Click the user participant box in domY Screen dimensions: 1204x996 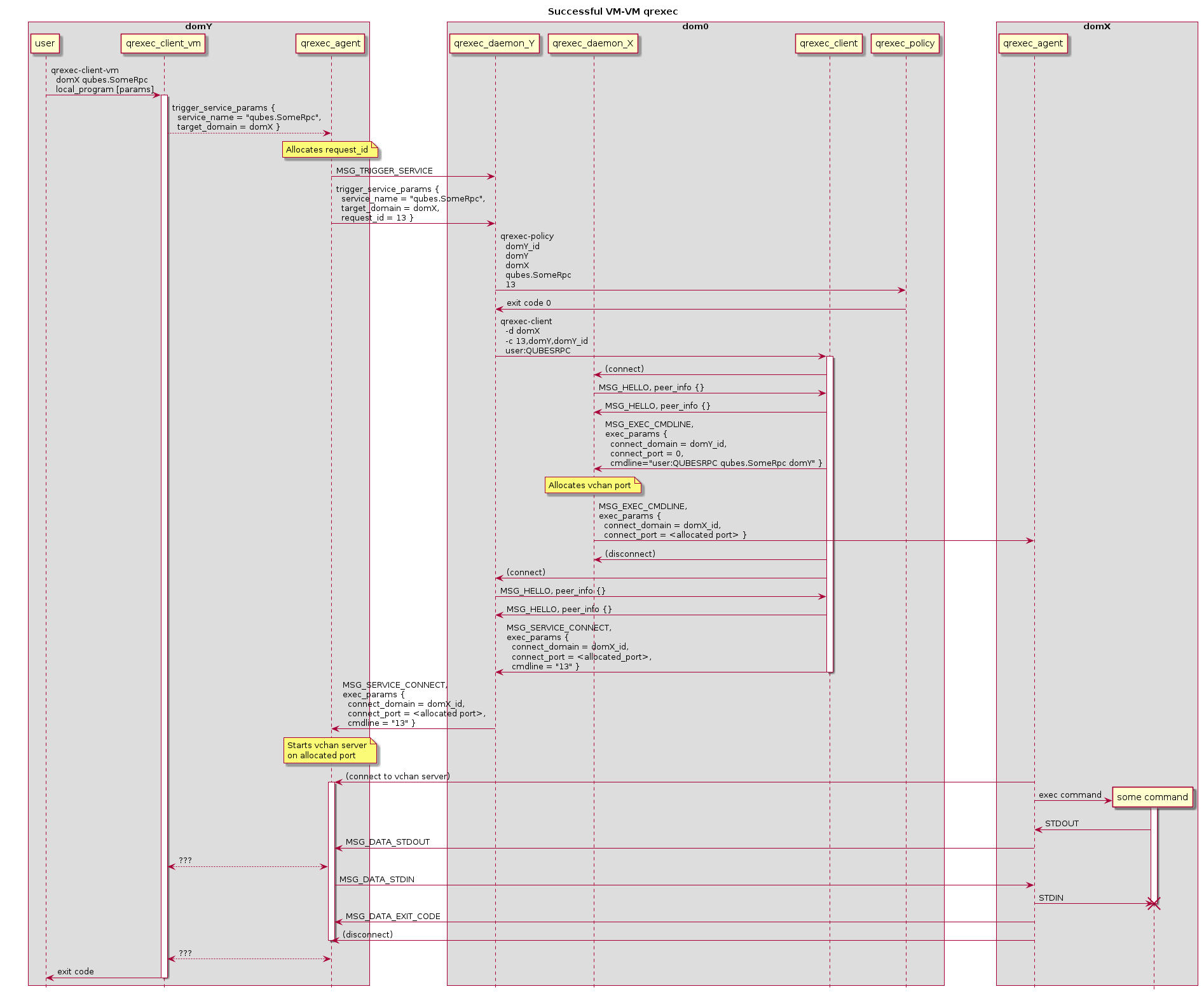click(x=45, y=44)
